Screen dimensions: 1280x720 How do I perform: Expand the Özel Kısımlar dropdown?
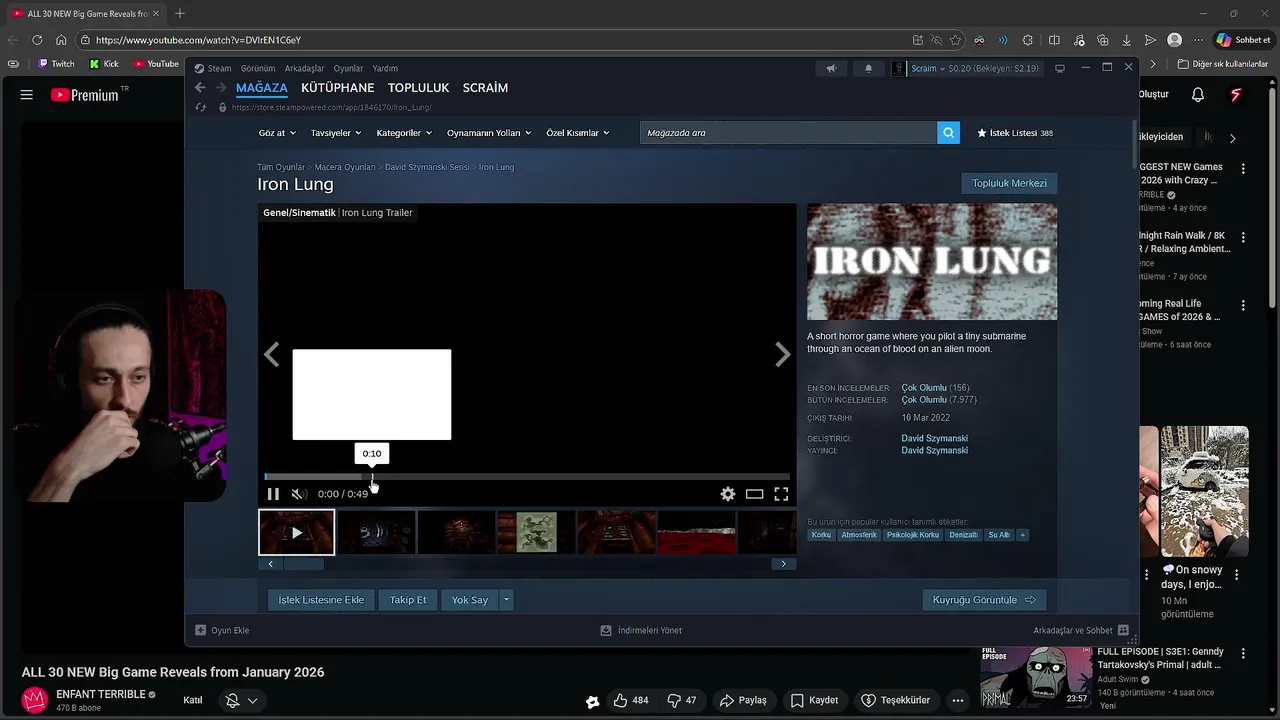pos(577,133)
